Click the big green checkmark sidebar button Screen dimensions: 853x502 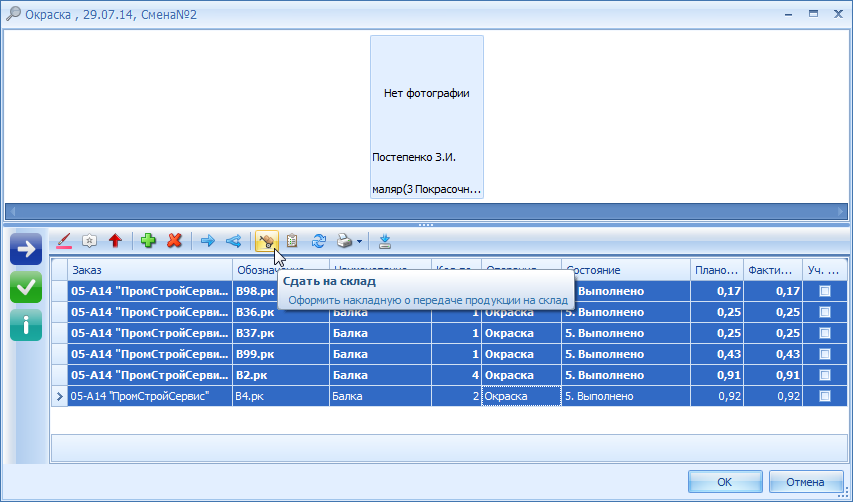26,287
